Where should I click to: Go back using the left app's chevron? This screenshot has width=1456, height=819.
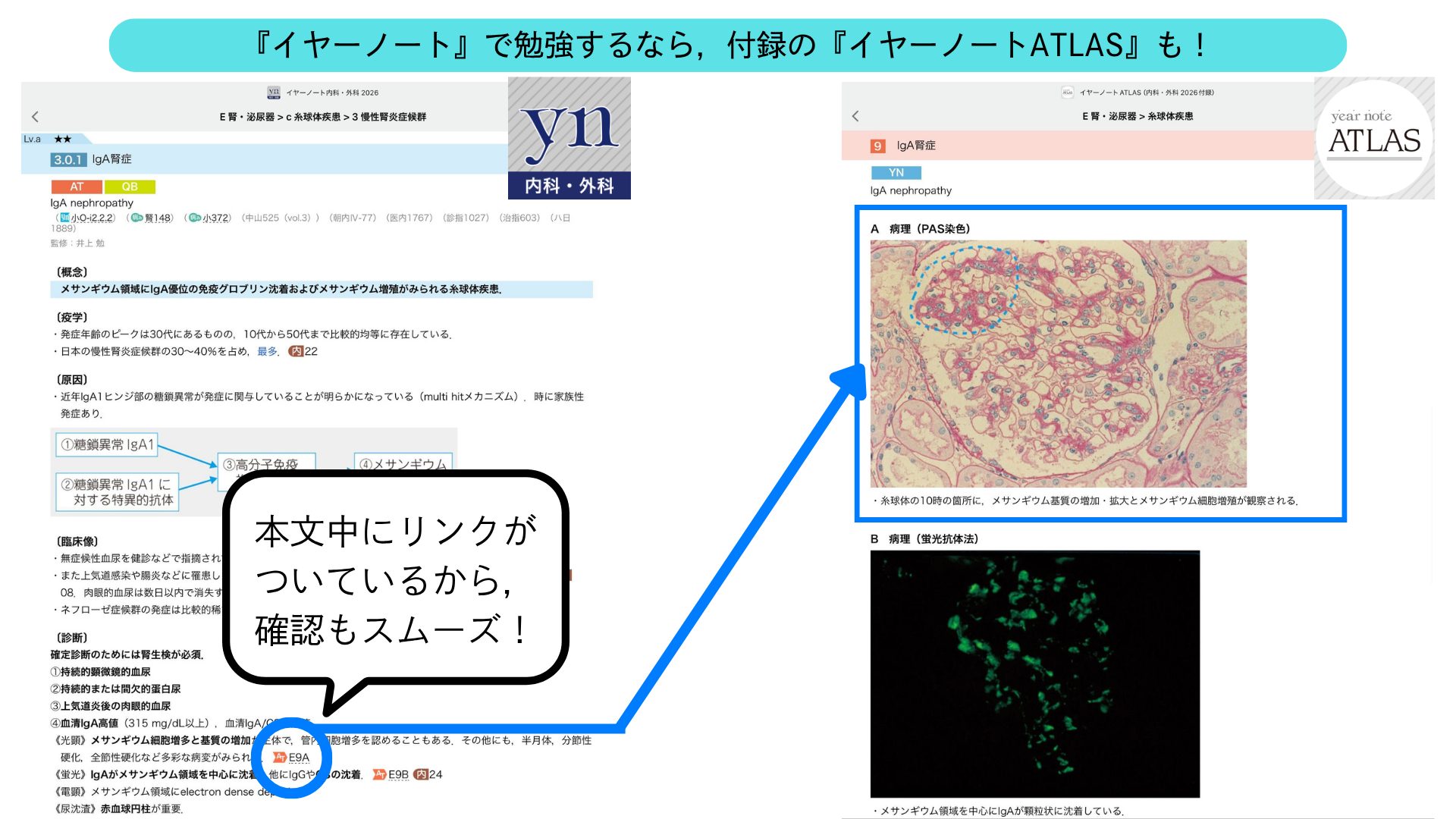coord(35,117)
